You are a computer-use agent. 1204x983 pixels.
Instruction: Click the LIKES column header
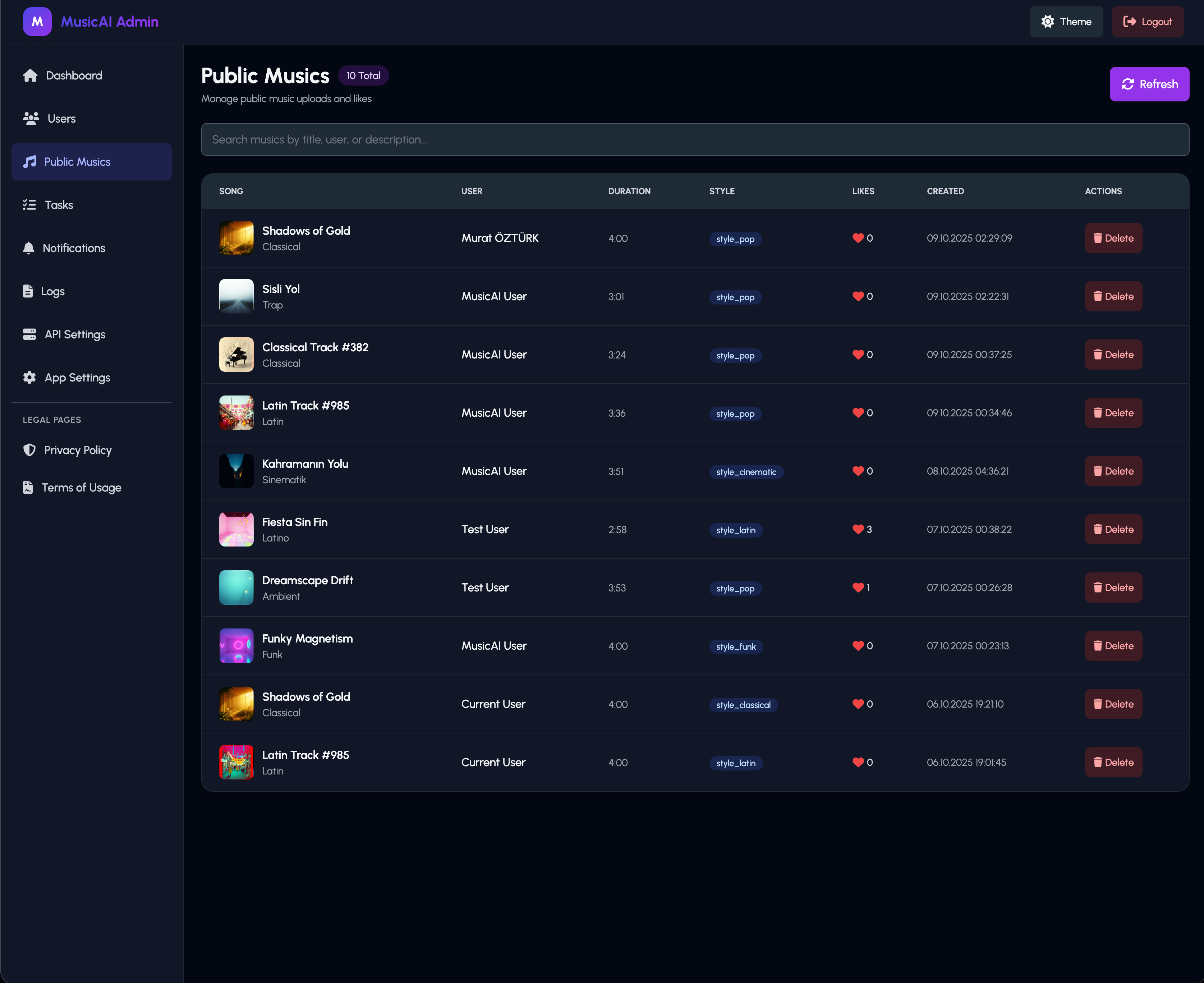(x=863, y=191)
